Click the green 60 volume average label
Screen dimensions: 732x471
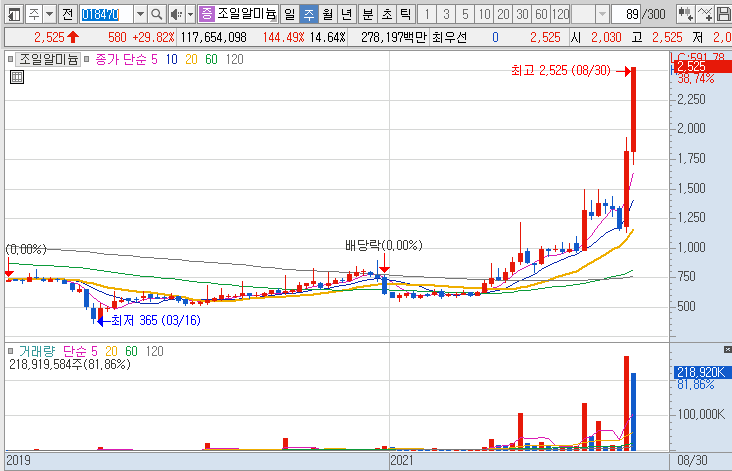tap(131, 351)
